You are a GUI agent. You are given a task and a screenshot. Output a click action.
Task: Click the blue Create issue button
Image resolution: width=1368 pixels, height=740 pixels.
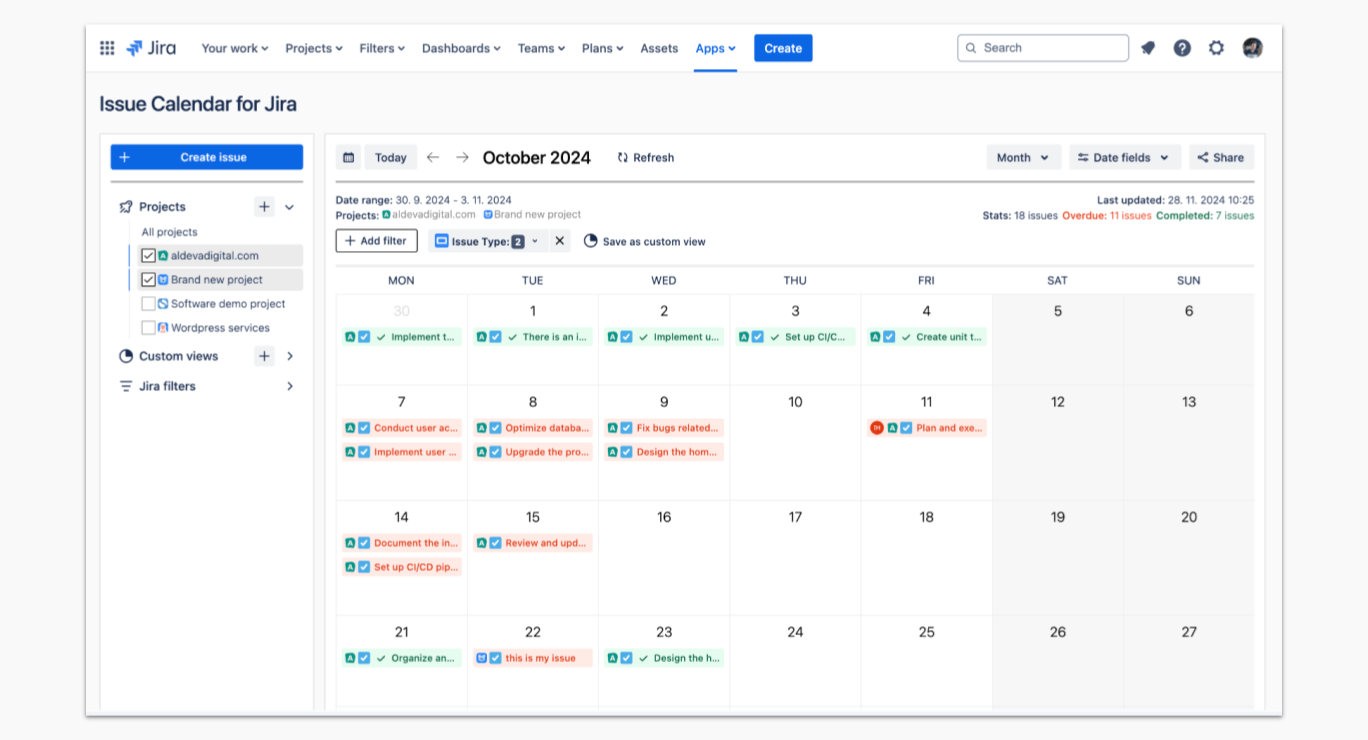(x=207, y=157)
